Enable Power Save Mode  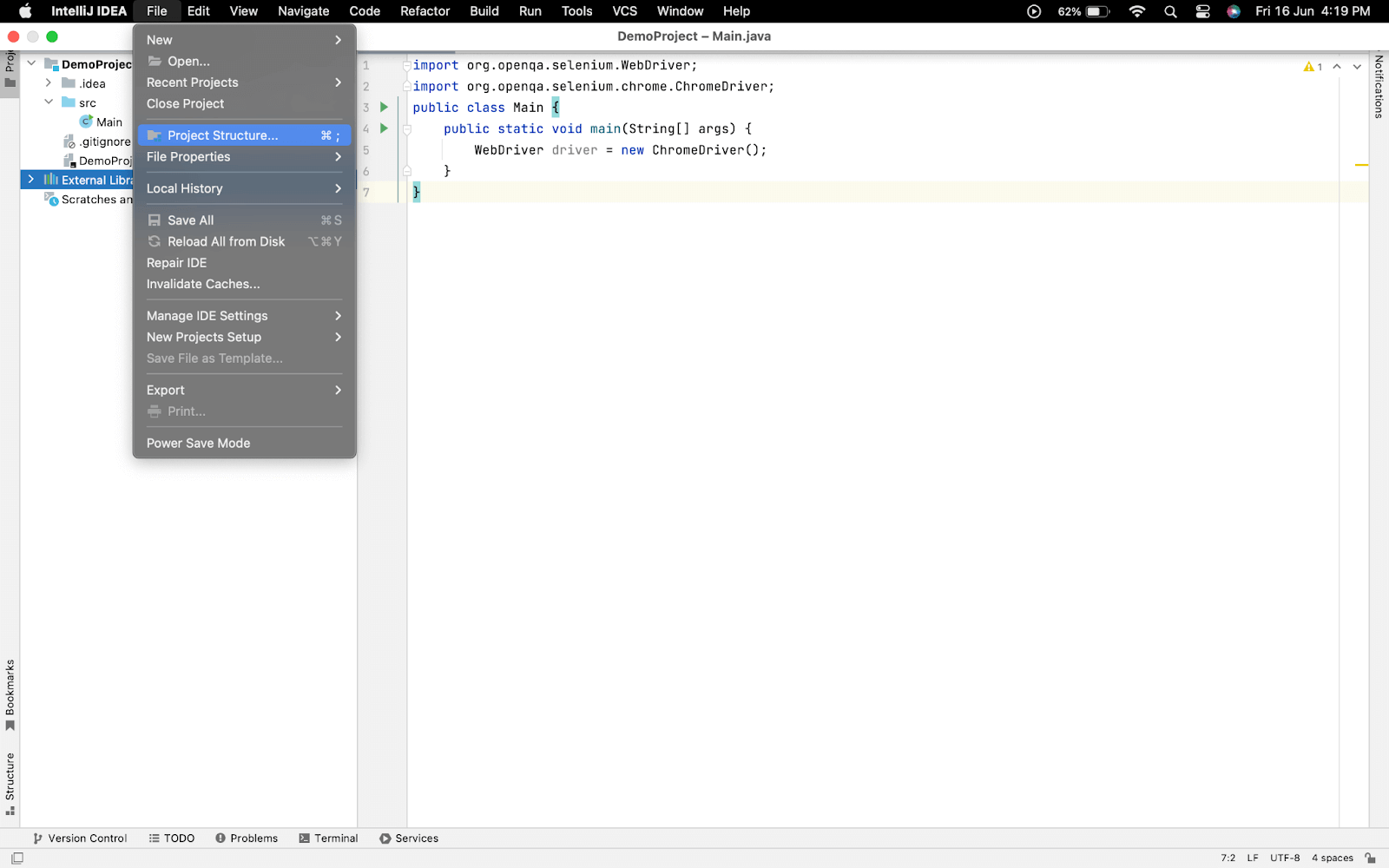198,443
